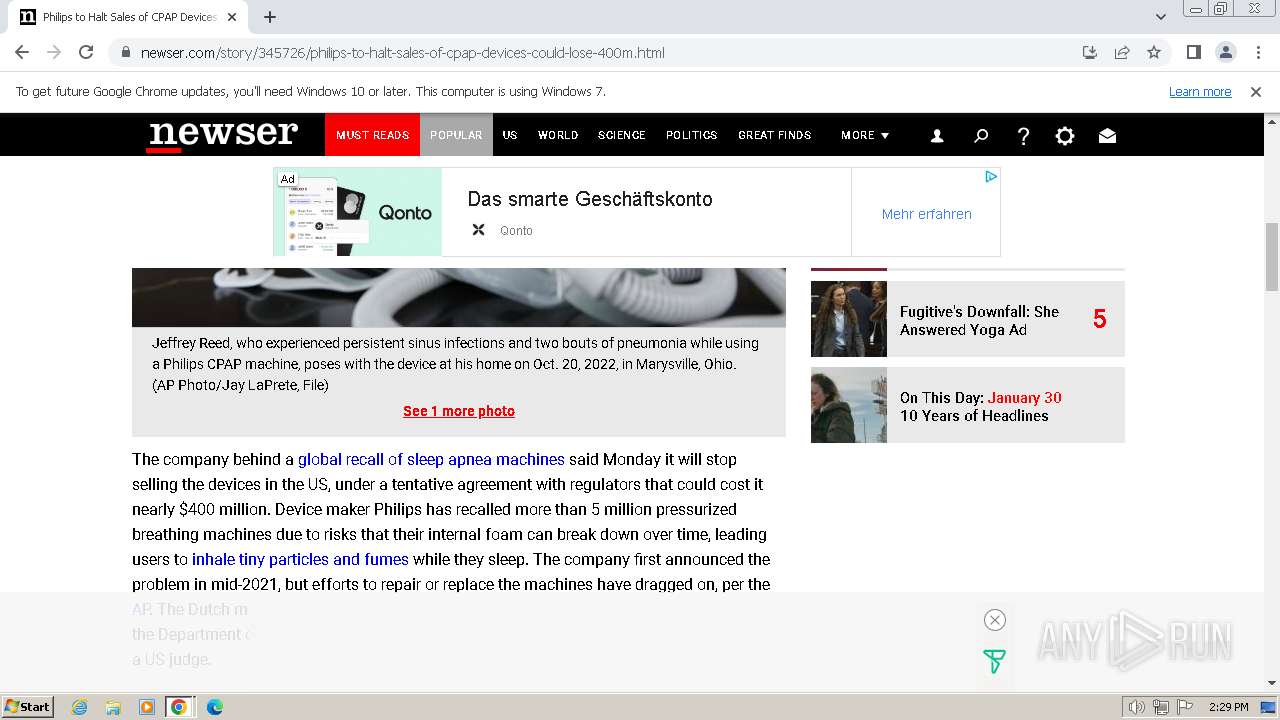
Task: Close the Philips CPAP tab
Action: pyautogui.click(x=232, y=17)
